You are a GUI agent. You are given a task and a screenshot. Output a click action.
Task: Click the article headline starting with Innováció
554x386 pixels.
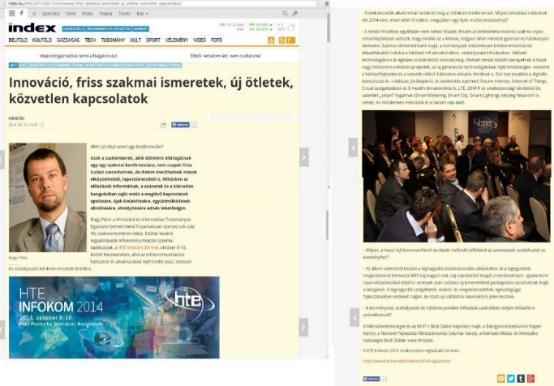click(x=151, y=90)
